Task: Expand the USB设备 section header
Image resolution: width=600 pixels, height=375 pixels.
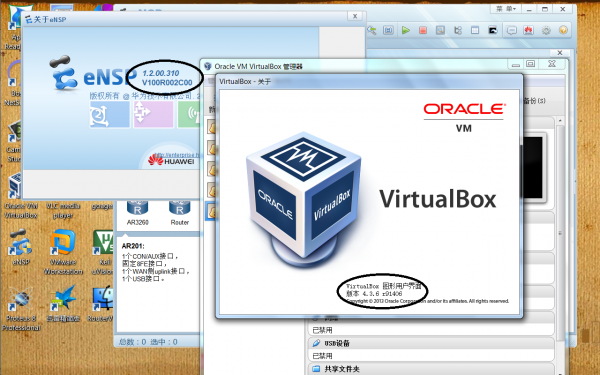Action: click(431, 343)
